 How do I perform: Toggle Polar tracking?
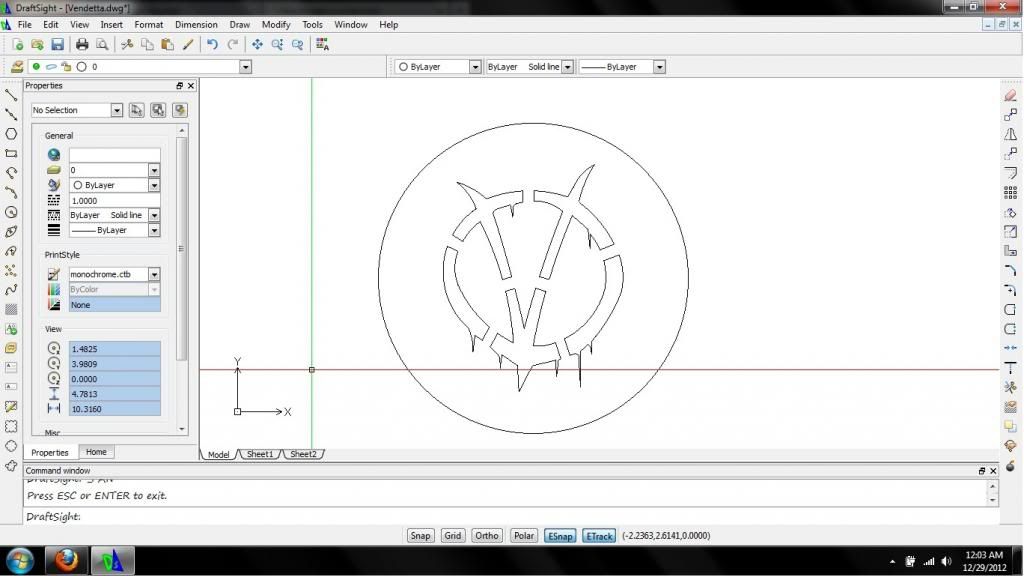pos(524,536)
